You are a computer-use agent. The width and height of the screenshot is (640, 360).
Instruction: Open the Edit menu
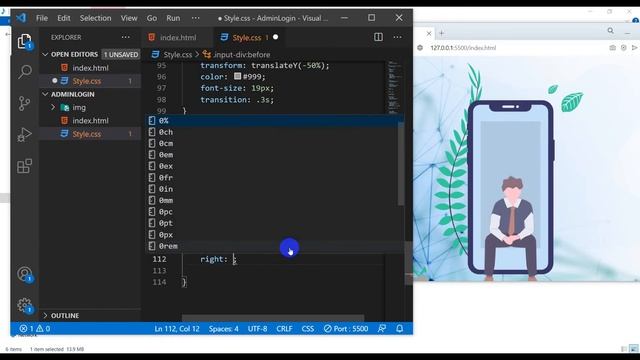pos(64,18)
